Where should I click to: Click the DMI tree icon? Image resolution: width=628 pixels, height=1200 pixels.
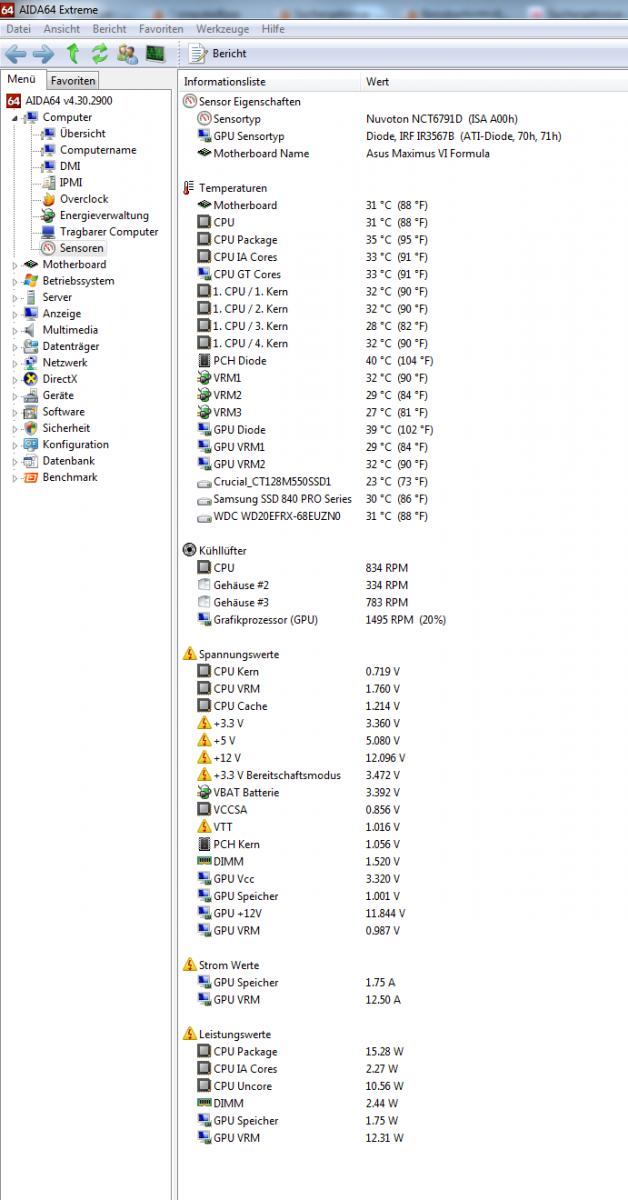tap(49, 166)
